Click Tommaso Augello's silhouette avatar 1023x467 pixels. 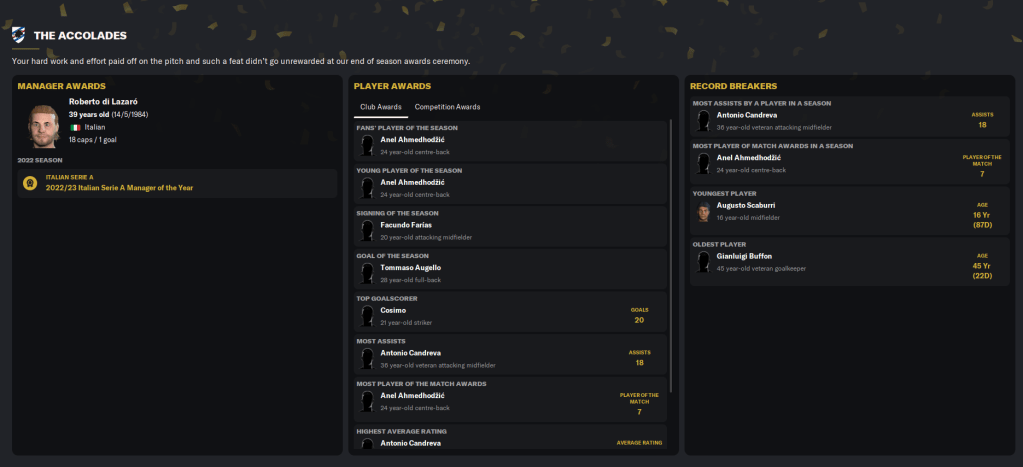tap(367, 273)
